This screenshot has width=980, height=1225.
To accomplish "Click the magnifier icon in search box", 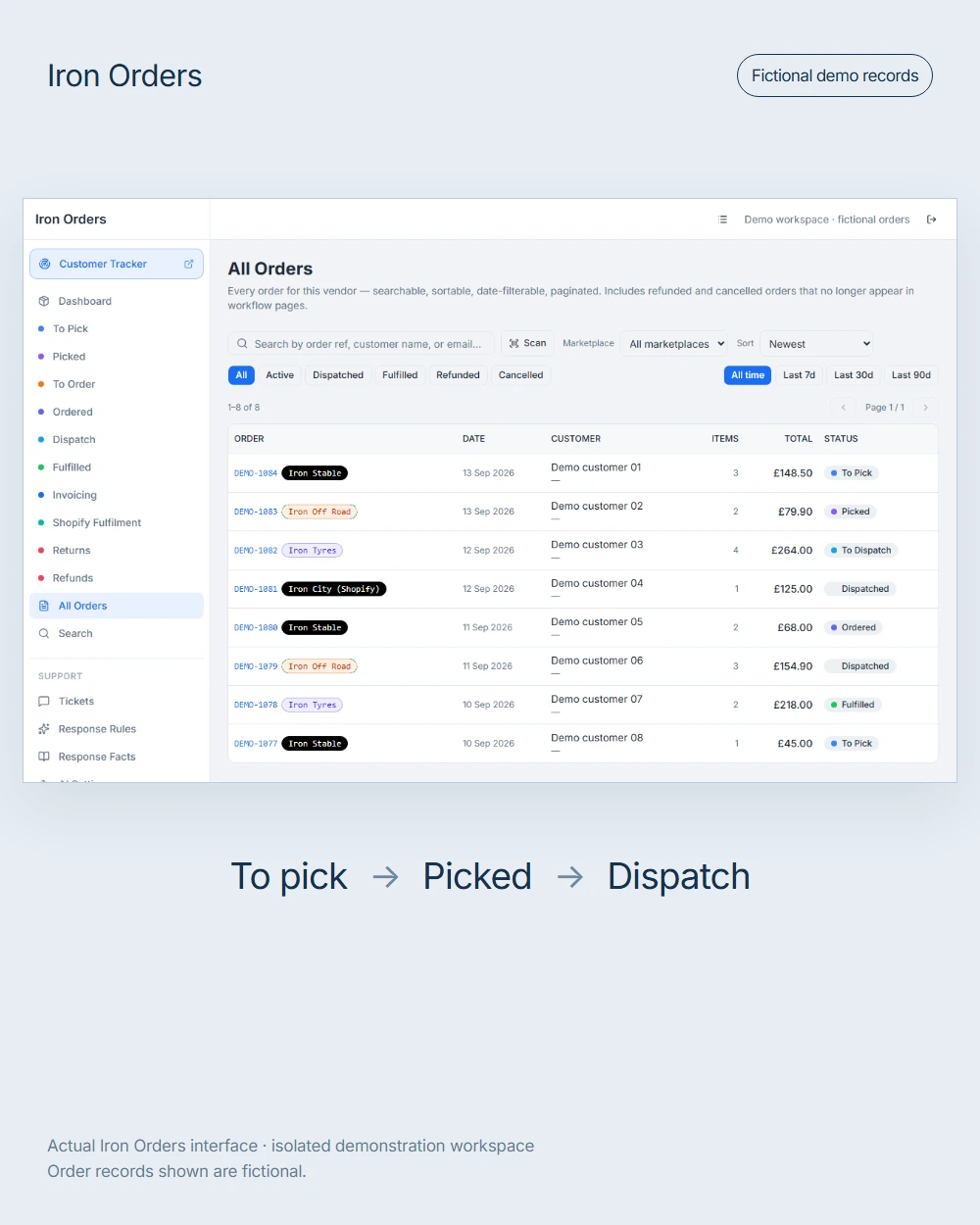I will pyautogui.click(x=242, y=344).
